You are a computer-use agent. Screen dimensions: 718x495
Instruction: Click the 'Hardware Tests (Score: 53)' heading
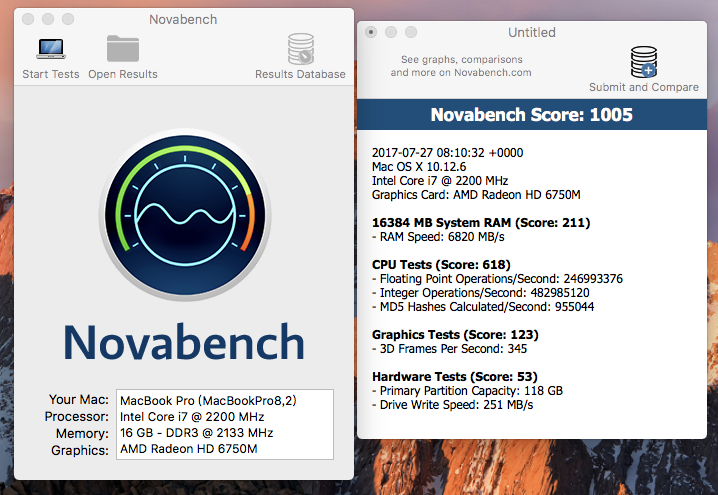tap(455, 376)
